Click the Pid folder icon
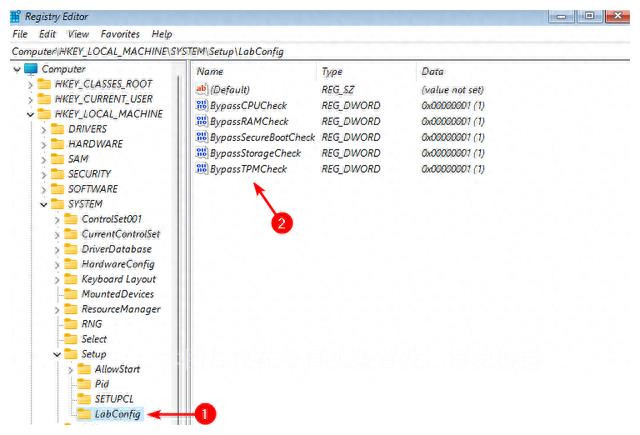640x435 pixels. (x=84, y=384)
